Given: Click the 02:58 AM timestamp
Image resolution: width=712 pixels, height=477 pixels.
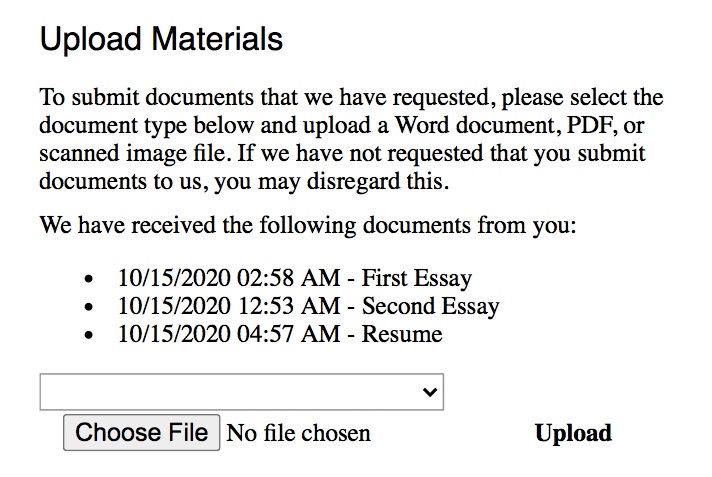Looking at the screenshot, I should pos(288,278).
